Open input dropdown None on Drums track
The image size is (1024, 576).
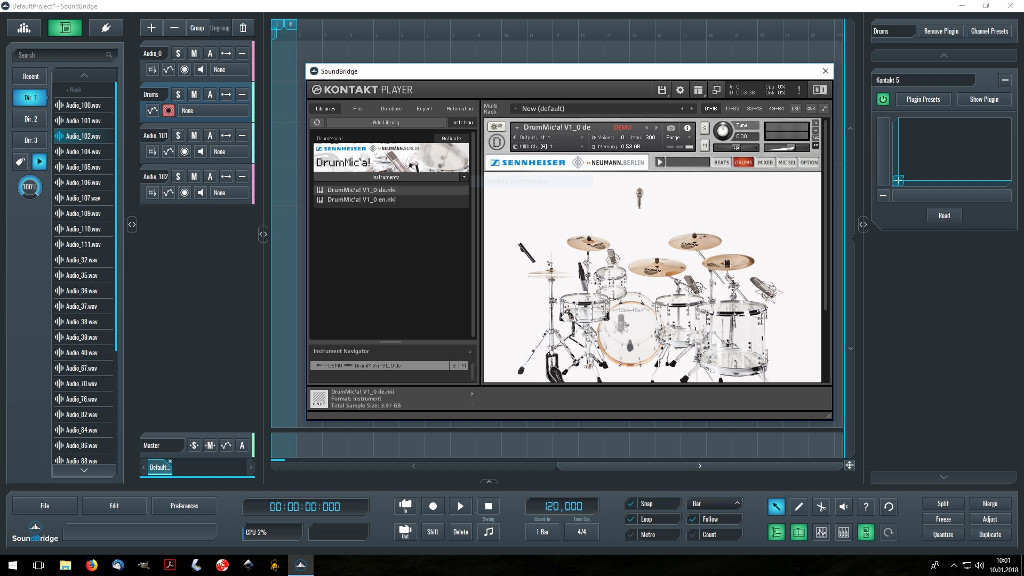214,110
